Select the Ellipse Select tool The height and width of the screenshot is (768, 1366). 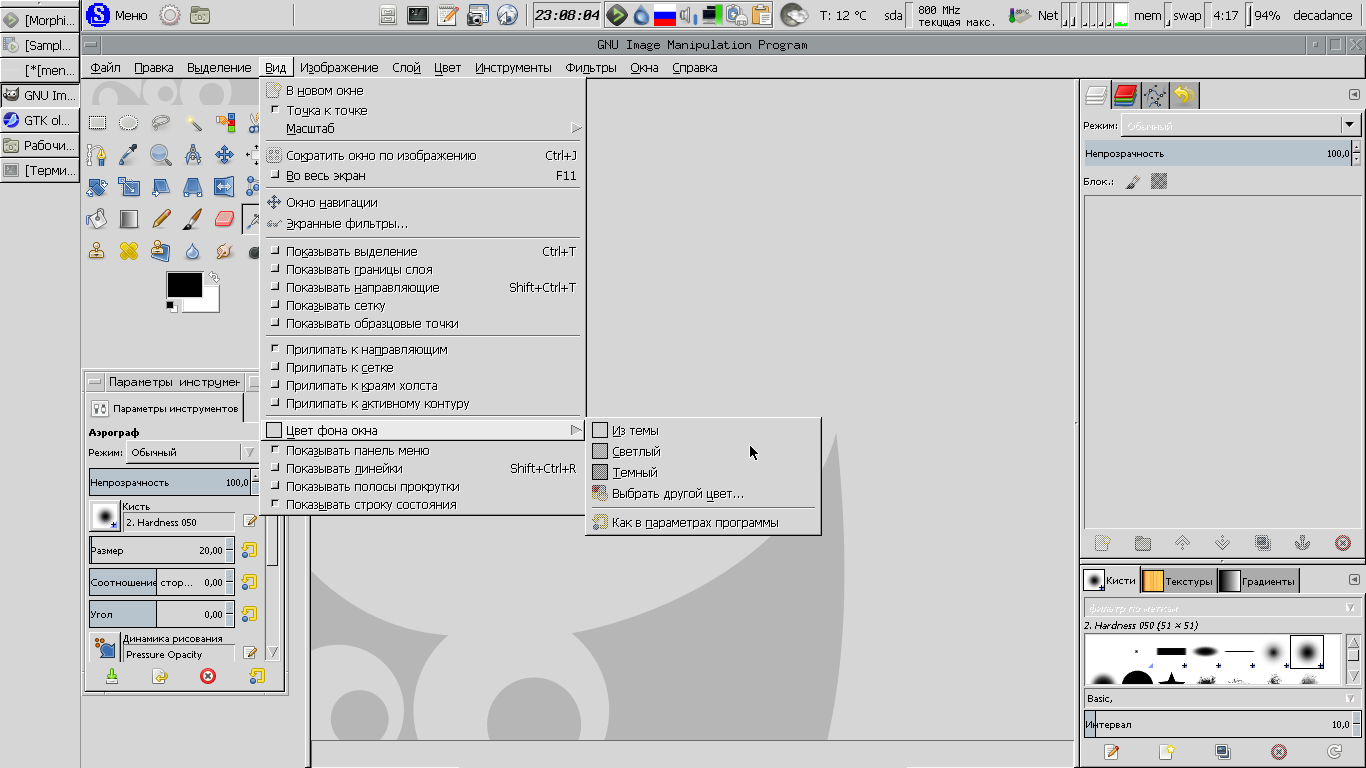129,123
